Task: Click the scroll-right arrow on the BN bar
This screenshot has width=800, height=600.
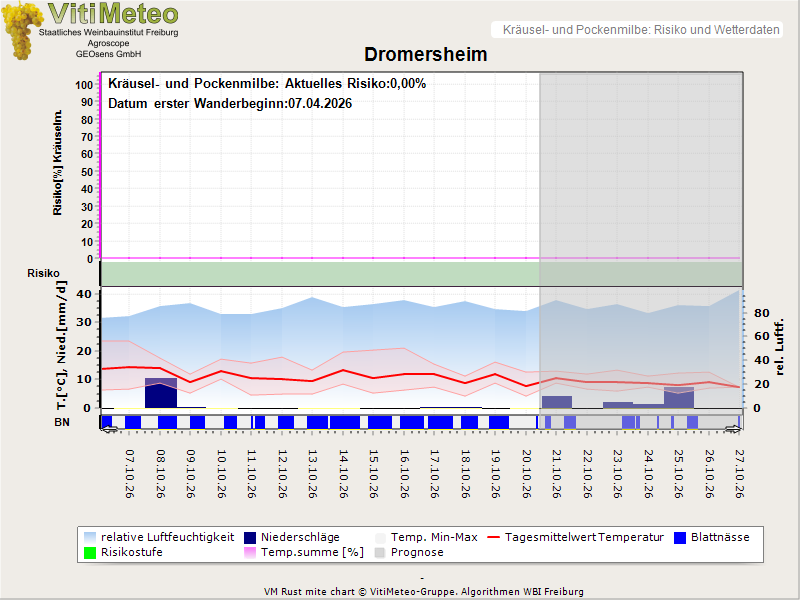Action: point(733,430)
